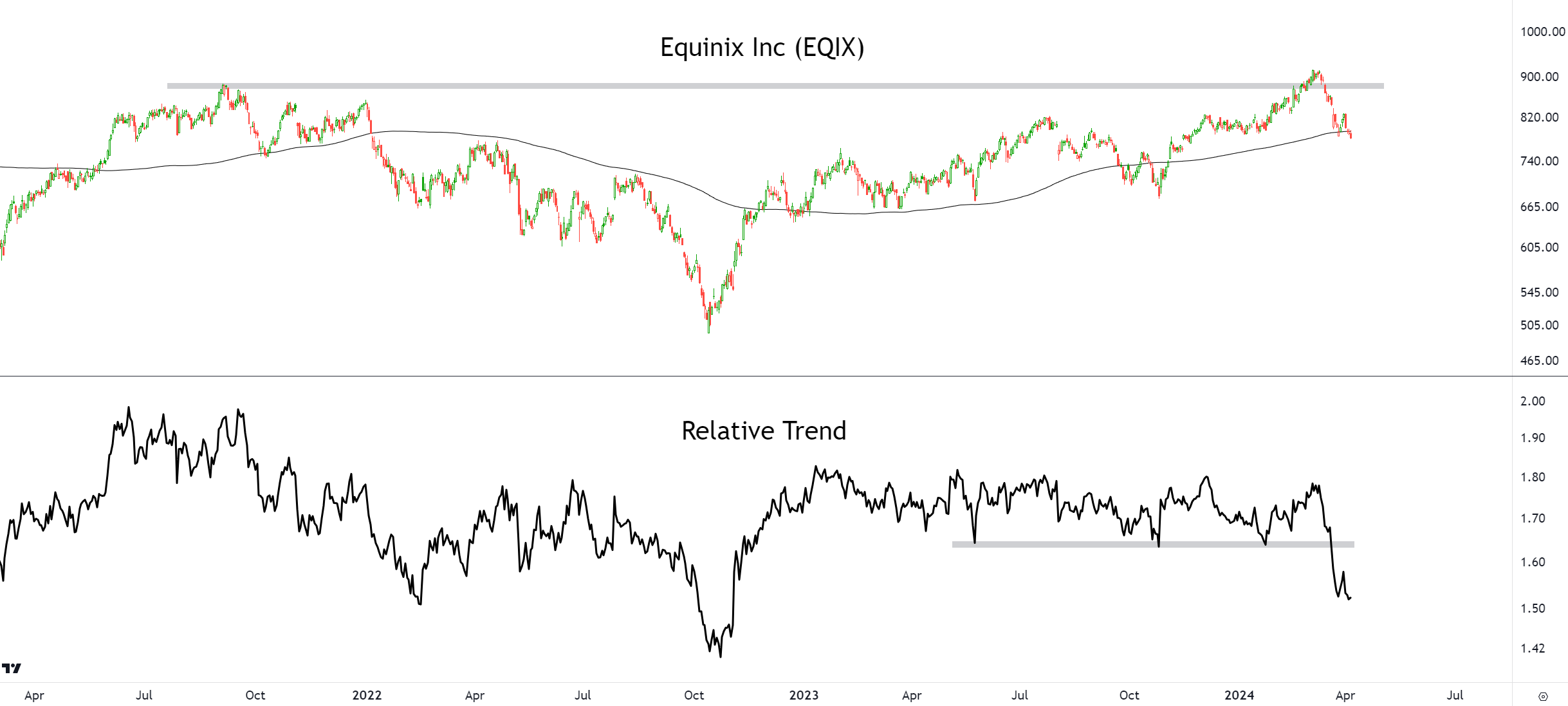Click the 1.80 relative trend axis label
The image size is (1568, 706).
(1533, 477)
